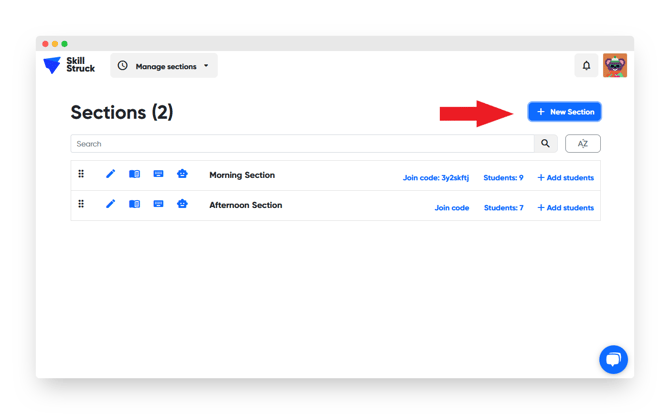Click the robot icon for Afternoon Section
This screenshot has width=670, height=414.
[x=182, y=204]
